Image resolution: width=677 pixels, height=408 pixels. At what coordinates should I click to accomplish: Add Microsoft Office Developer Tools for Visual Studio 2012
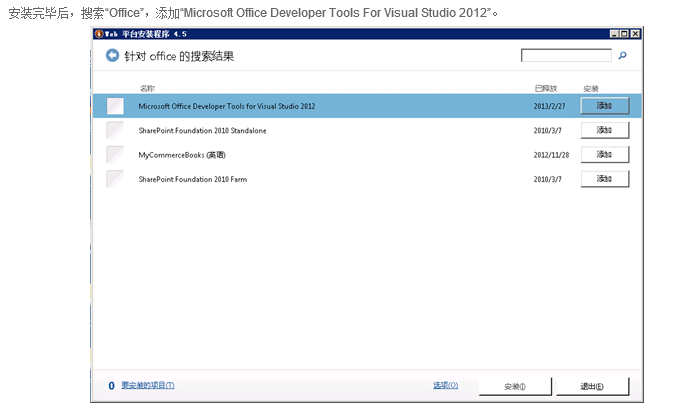pyautogui.click(x=604, y=106)
